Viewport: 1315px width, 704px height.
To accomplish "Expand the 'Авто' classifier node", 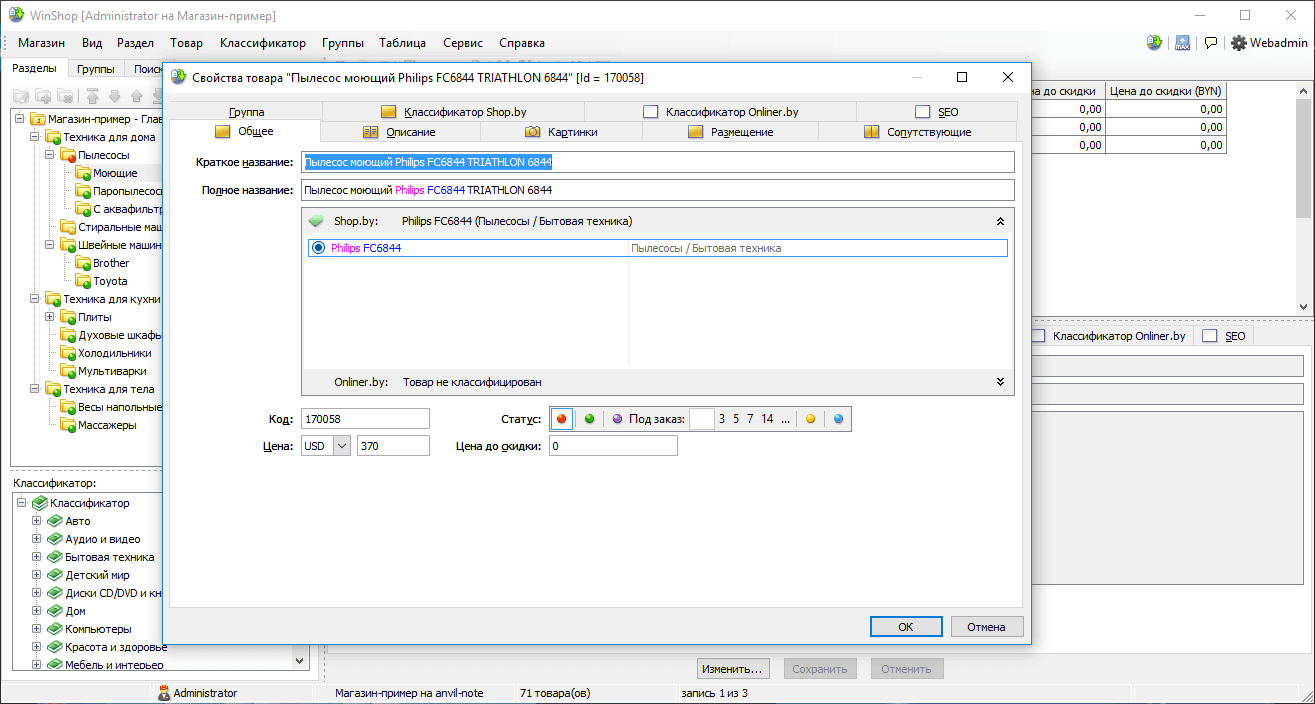I will pyautogui.click(x=37, y=521).
